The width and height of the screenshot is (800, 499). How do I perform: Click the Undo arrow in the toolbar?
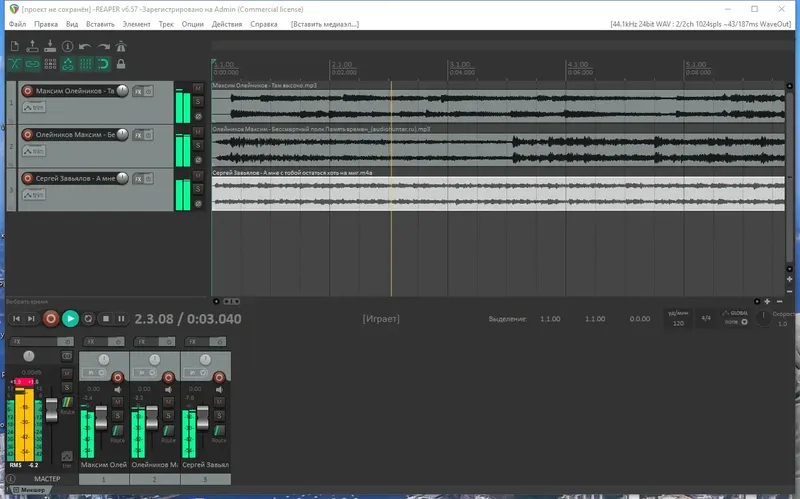click(85, 46)
